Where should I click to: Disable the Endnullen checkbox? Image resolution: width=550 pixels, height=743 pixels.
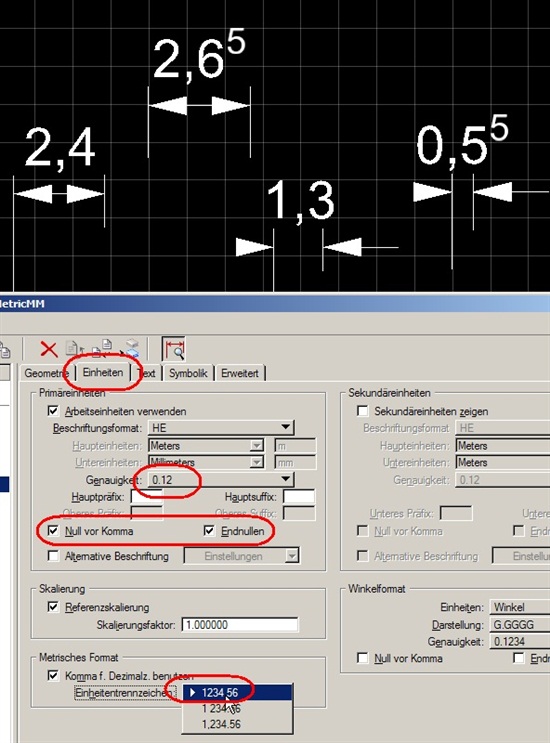[209, 531]
